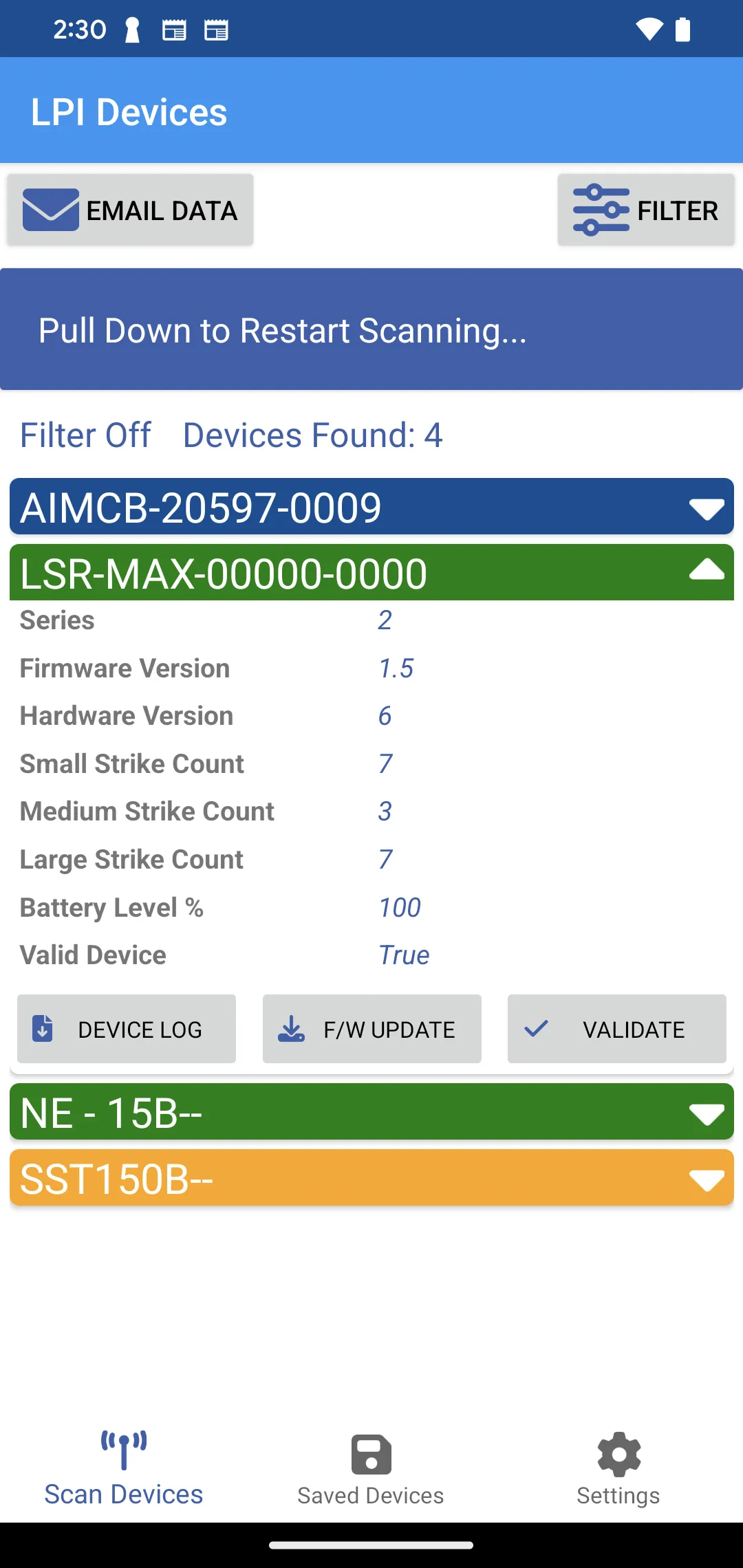Collapse the LSR-MAX-00000-0000 arrow
The height and width of the screenshot is (1568, 743).
(x=707, y=569)
